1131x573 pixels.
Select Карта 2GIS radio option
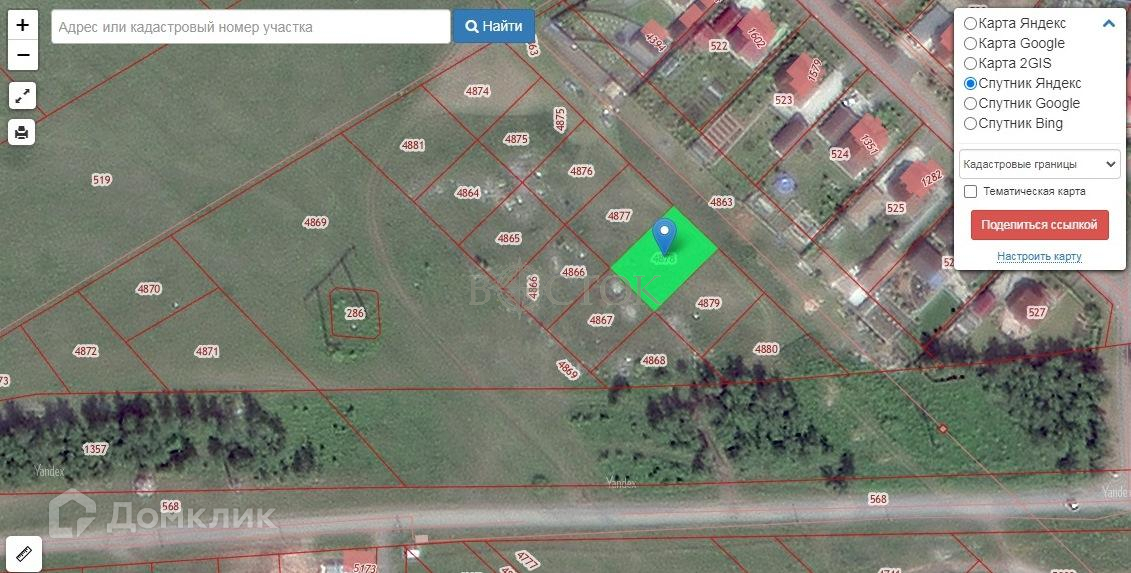(x=971, y=64)
